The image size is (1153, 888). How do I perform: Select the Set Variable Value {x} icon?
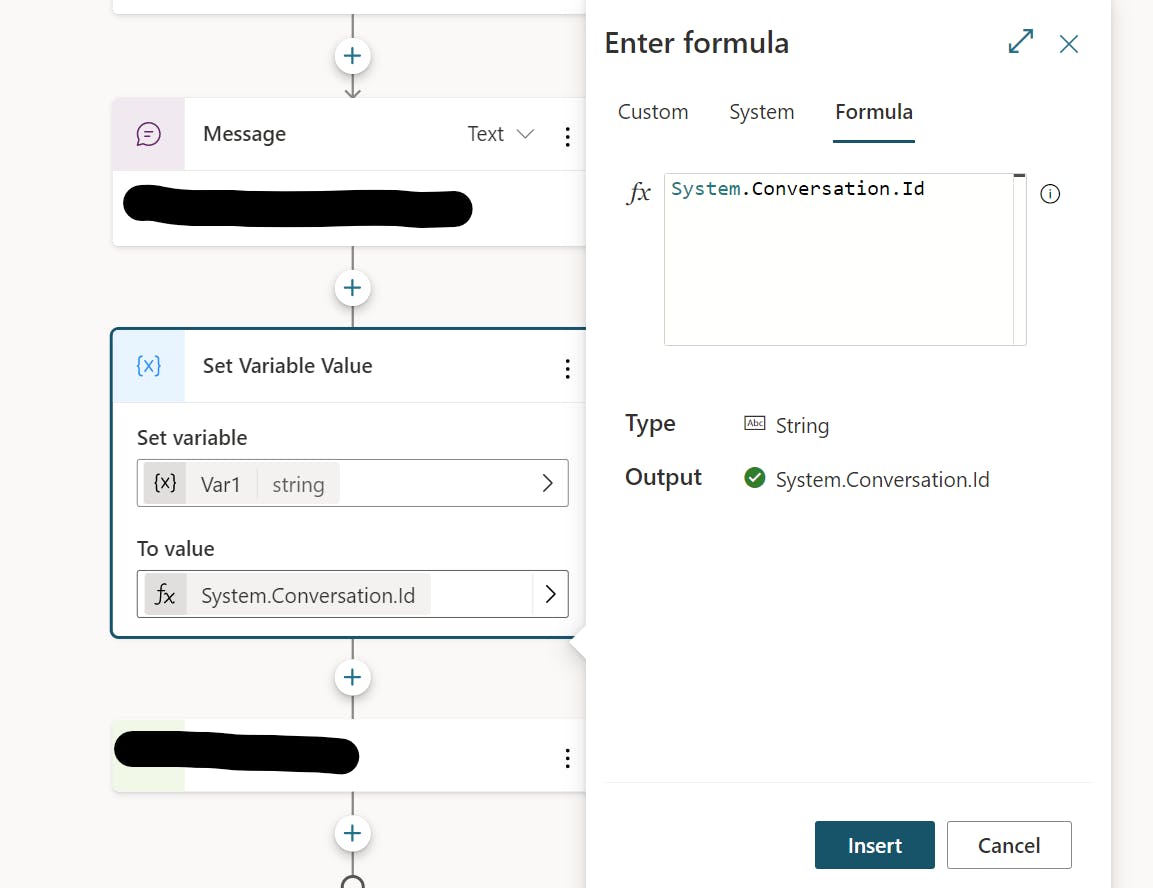pyautogui.click(x=148, y=366)
